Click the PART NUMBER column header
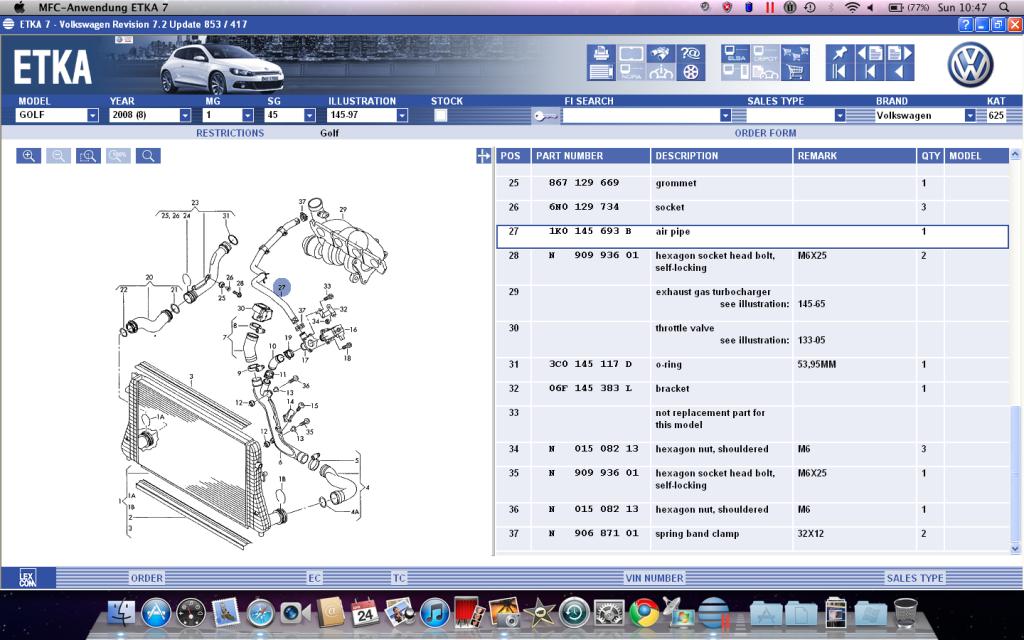Screen dimensions: 1024x640 [x=591, y=156]
